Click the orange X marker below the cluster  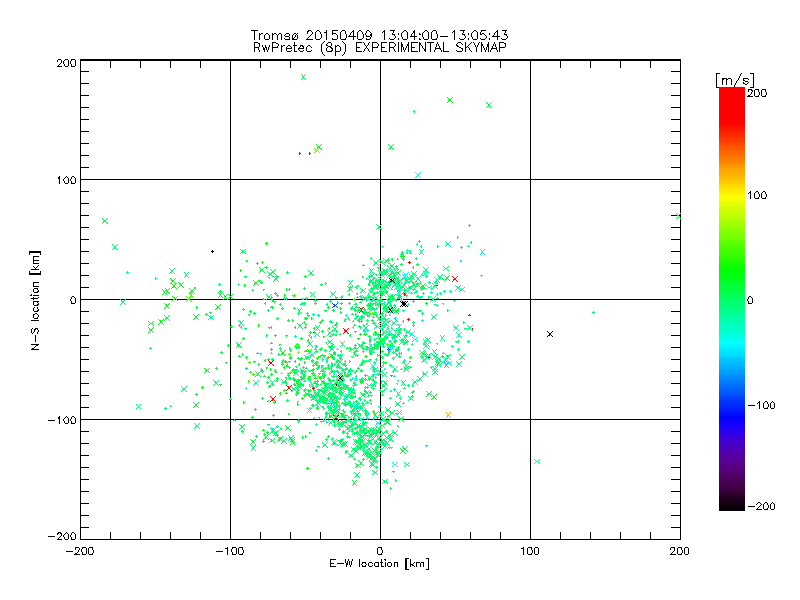point(448,415)
